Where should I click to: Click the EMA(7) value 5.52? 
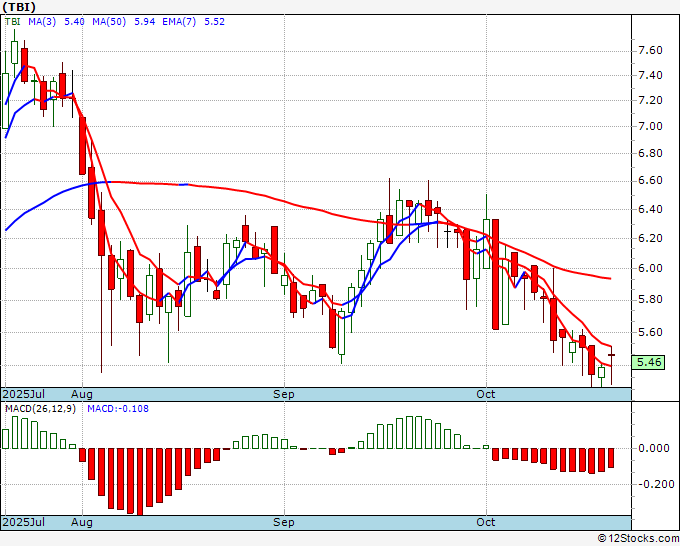pos(214,22)
